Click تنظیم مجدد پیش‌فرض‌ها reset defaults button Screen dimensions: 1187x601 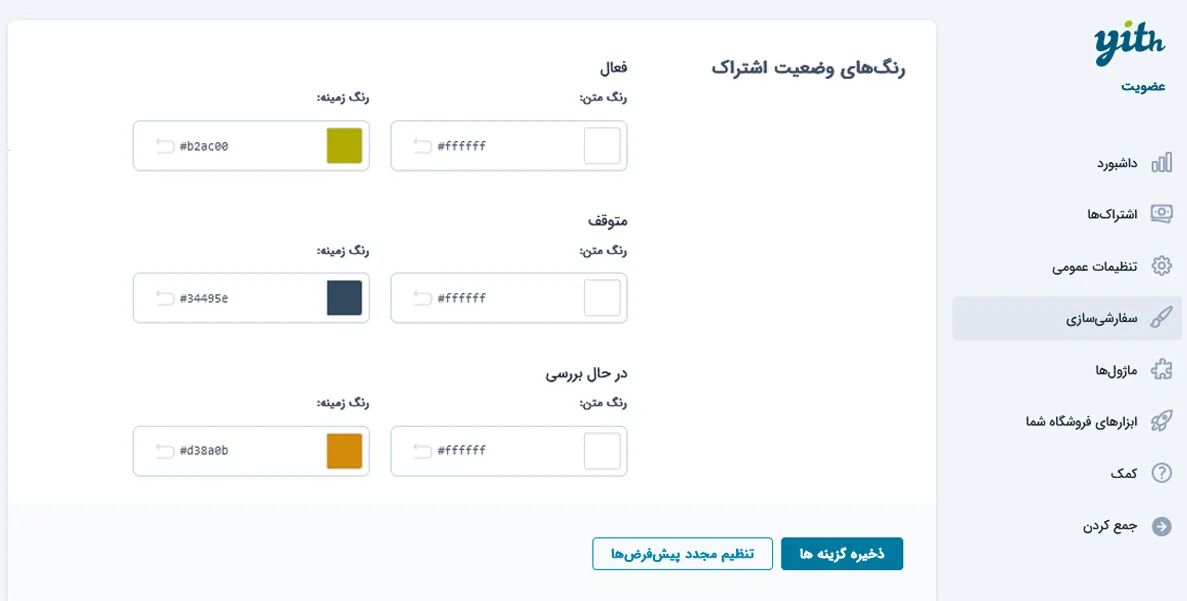tap(682, 554)
